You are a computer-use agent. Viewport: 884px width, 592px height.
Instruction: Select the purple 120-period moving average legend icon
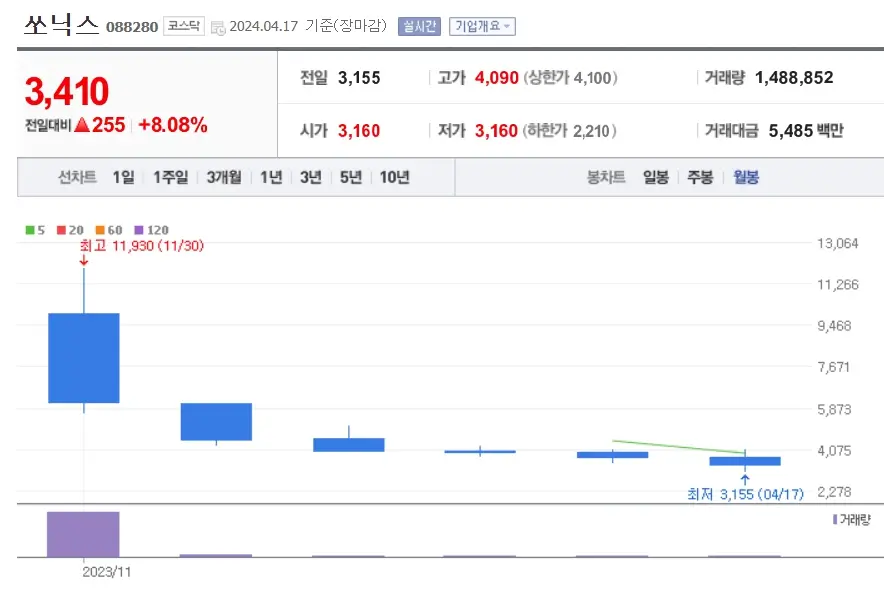pos(138,229)
